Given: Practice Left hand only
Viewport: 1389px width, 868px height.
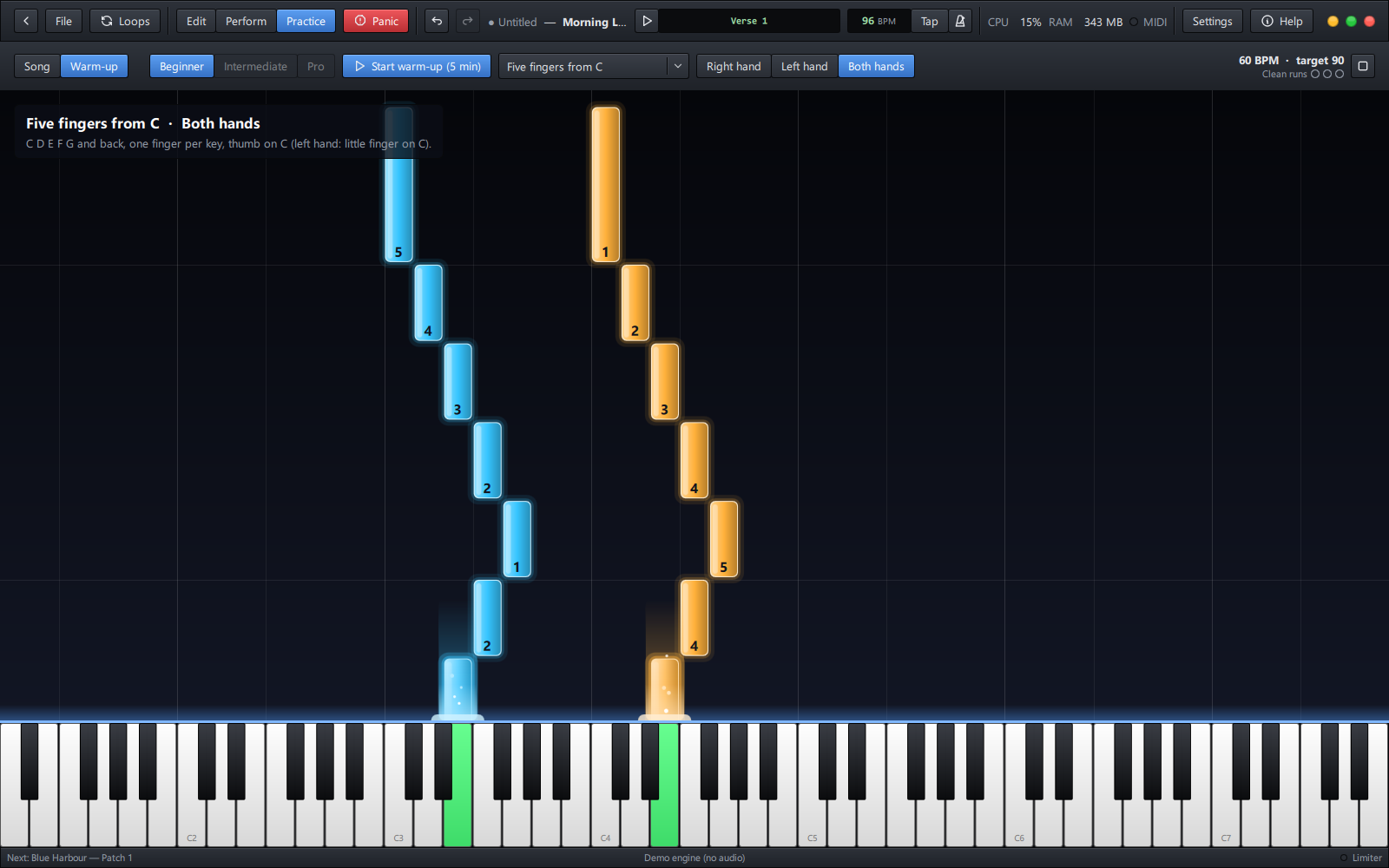Looking at the screenshot, I should click(804, 66).
